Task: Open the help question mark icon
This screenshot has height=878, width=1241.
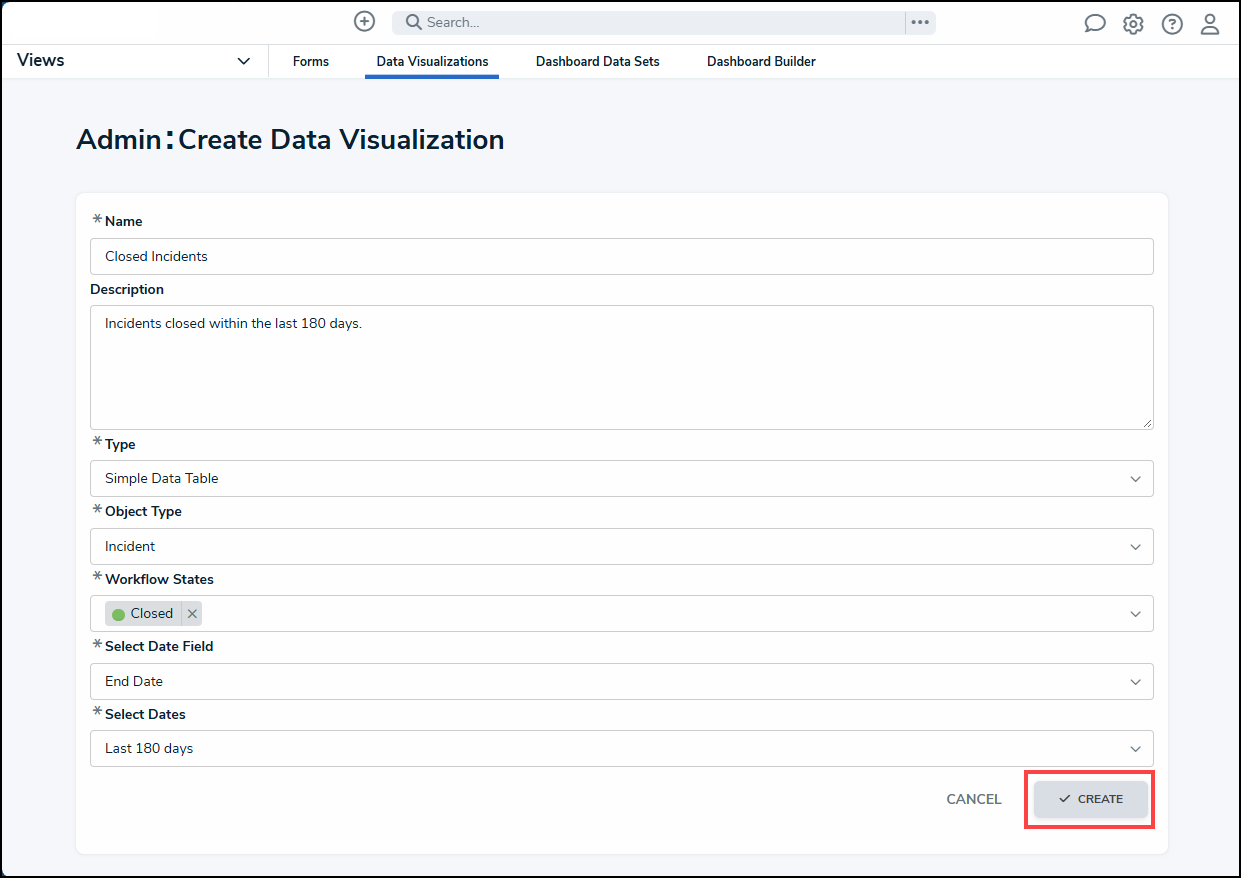Action: [x=1172, y=24]
